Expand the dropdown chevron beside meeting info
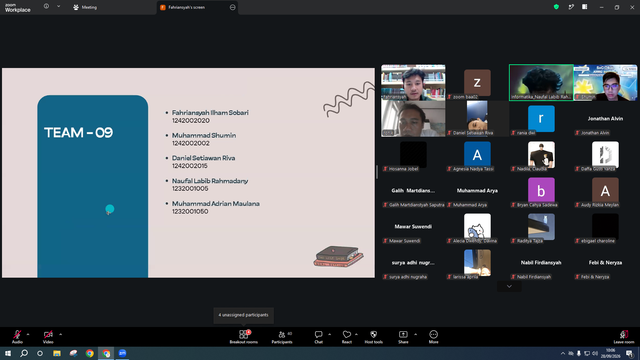 (x=58, y=7)
